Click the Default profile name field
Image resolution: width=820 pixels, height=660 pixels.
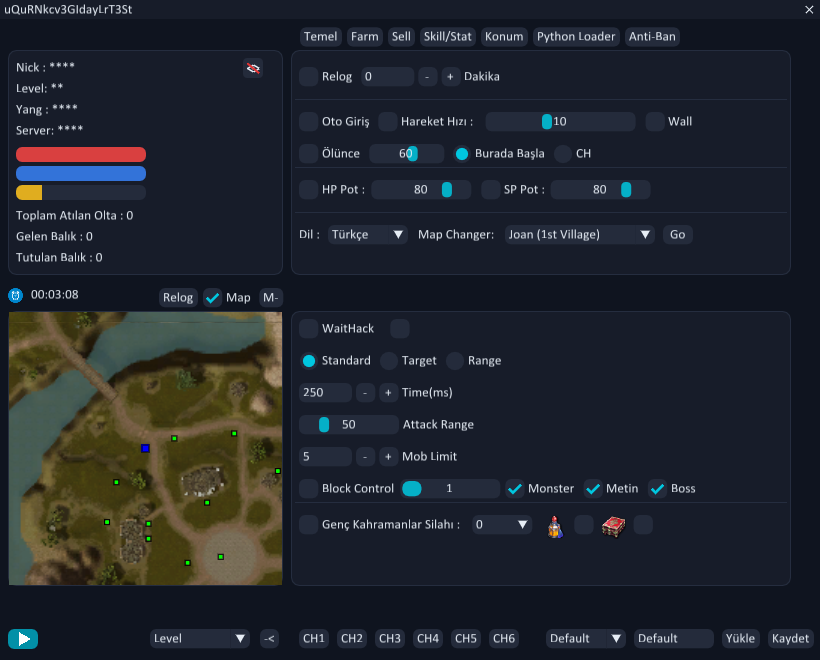click(674, 639)
